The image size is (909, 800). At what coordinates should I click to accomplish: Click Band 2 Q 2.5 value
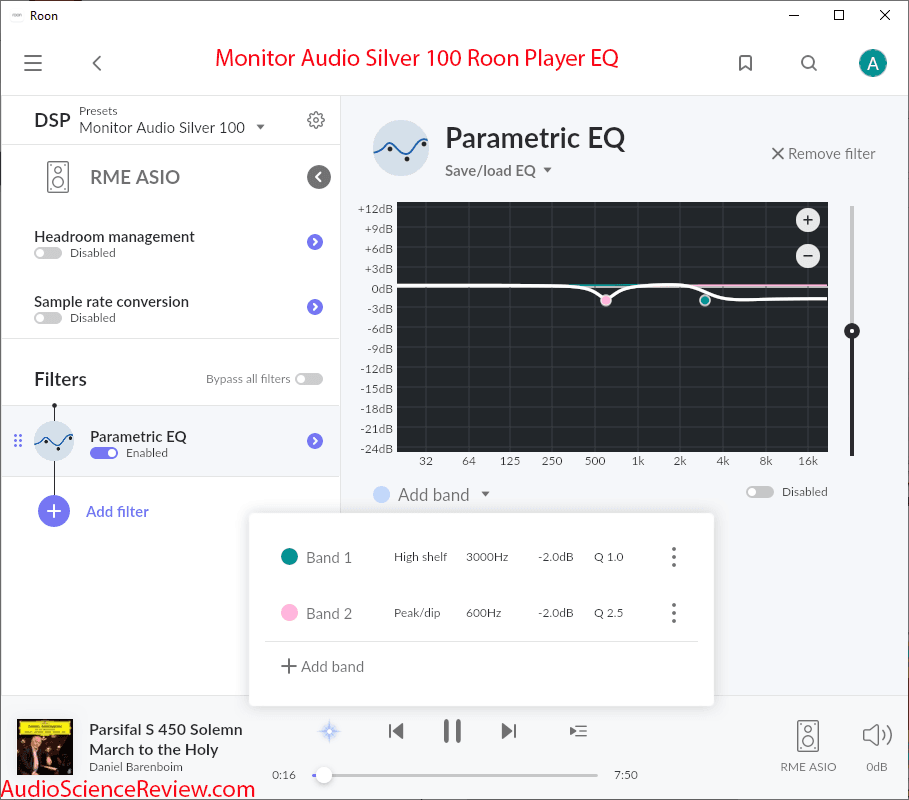pyautogui.click(x=609, y=613)
